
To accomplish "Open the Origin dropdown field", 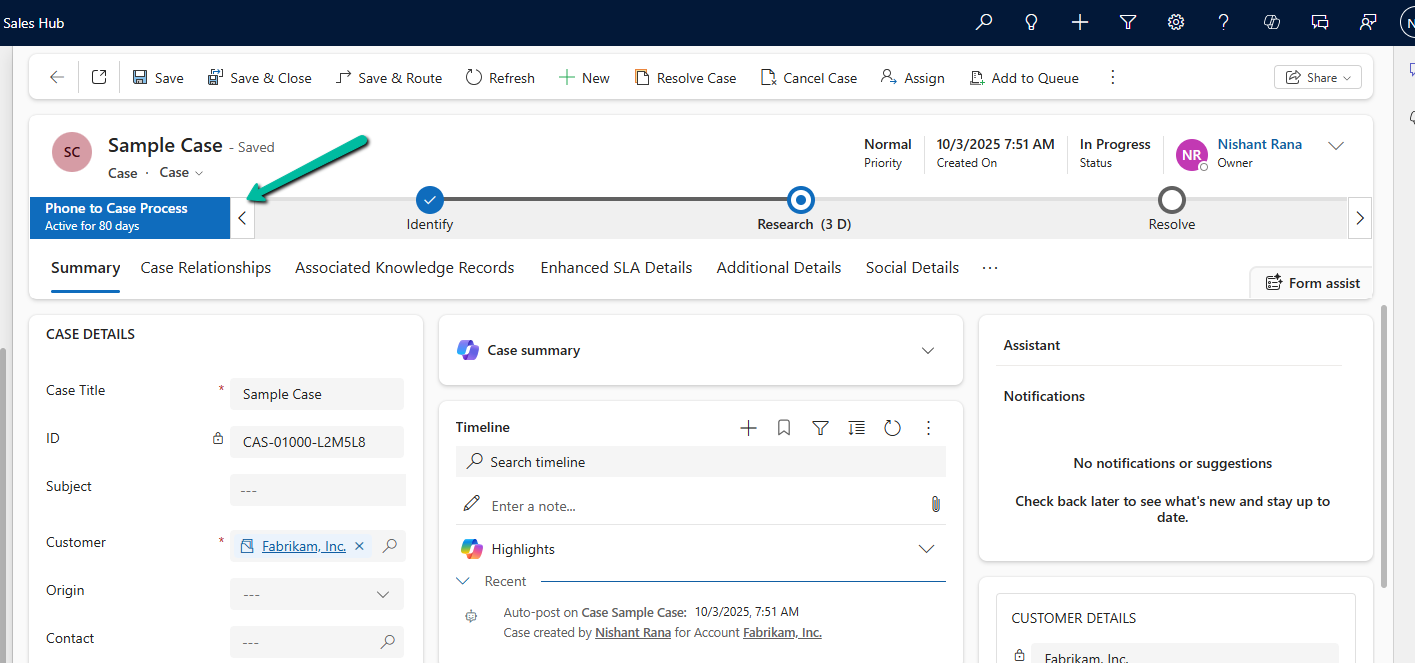I will pos(317,594).
